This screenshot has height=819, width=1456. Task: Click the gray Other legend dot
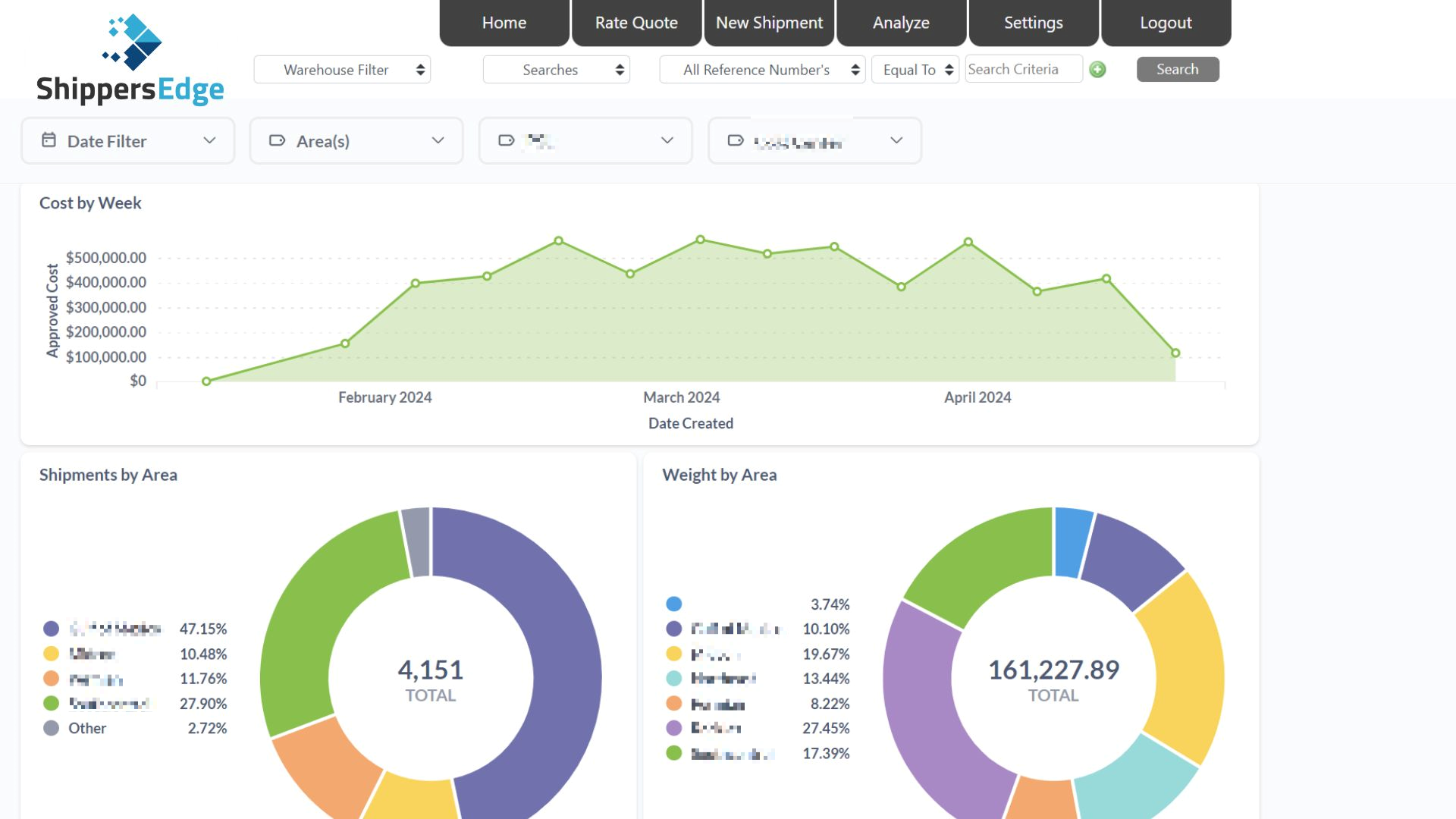pos(51,728)
